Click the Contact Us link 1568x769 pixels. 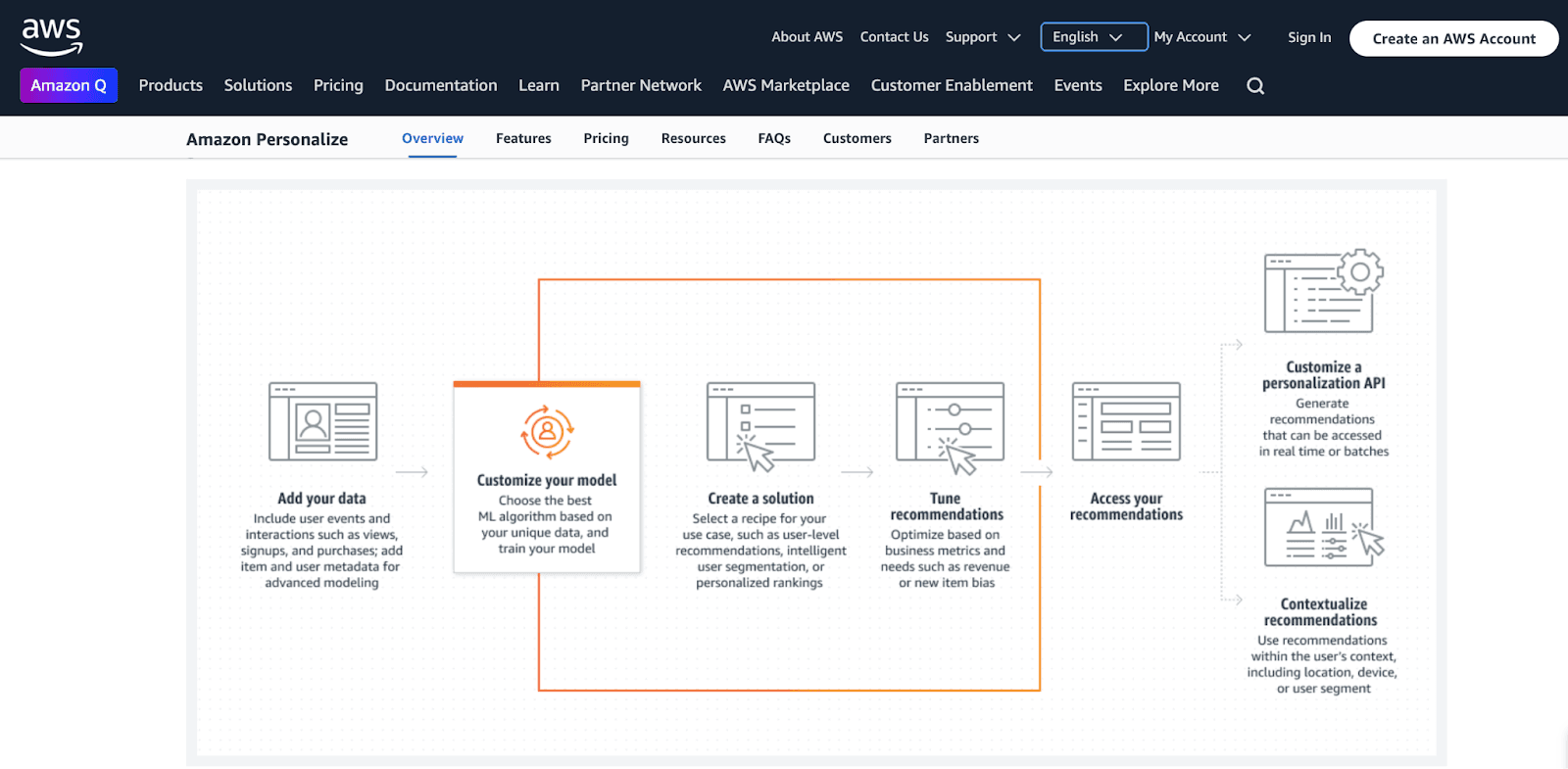coord(894,37)
